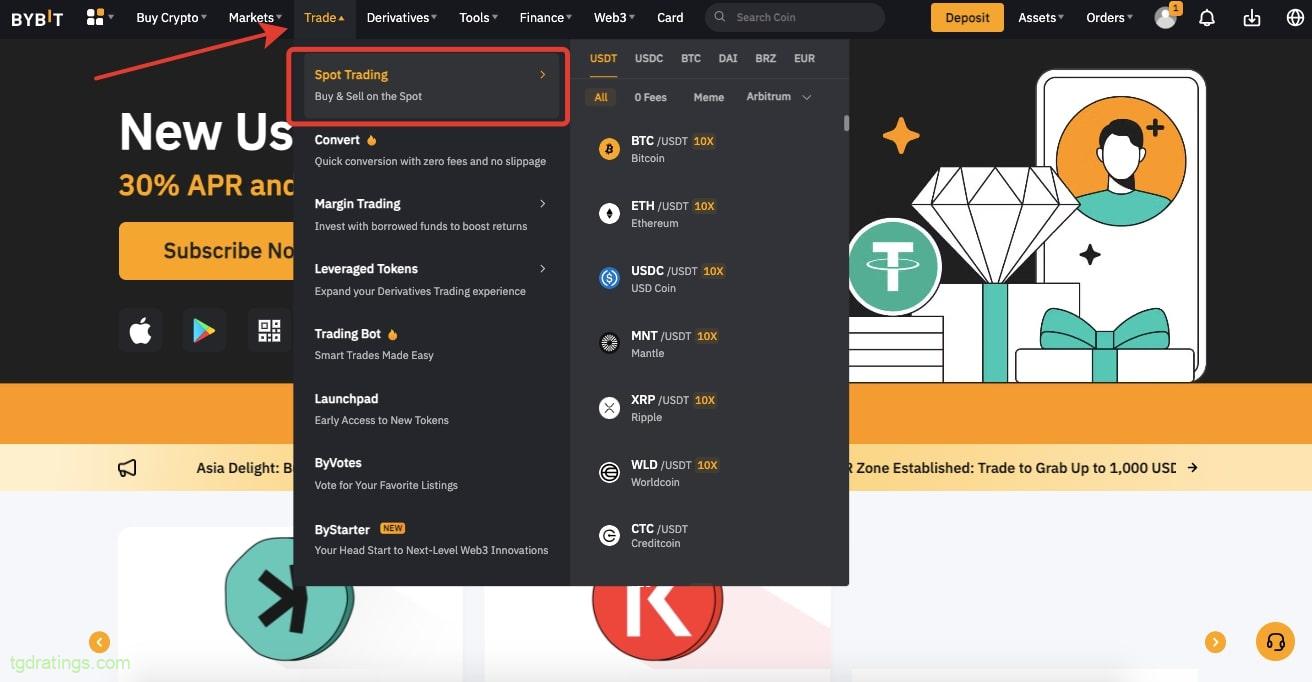
Task: Switch to BTC quote tab
Action: [x=691, y=58]
